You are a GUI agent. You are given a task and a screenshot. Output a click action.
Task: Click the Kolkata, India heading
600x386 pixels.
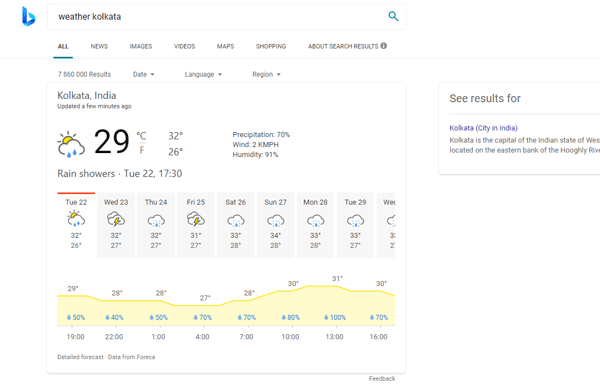86,95
